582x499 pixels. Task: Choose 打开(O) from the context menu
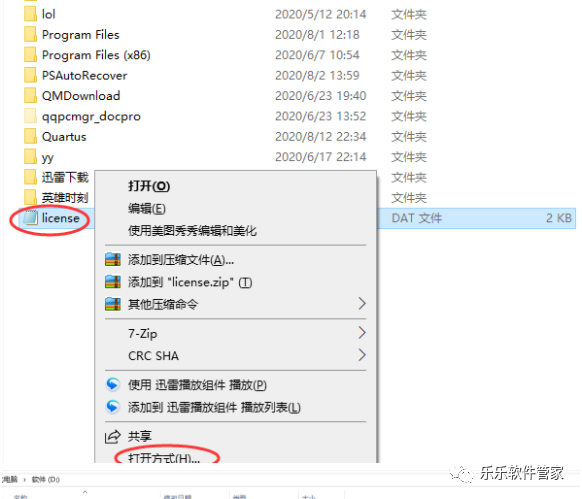pos(149,186)
